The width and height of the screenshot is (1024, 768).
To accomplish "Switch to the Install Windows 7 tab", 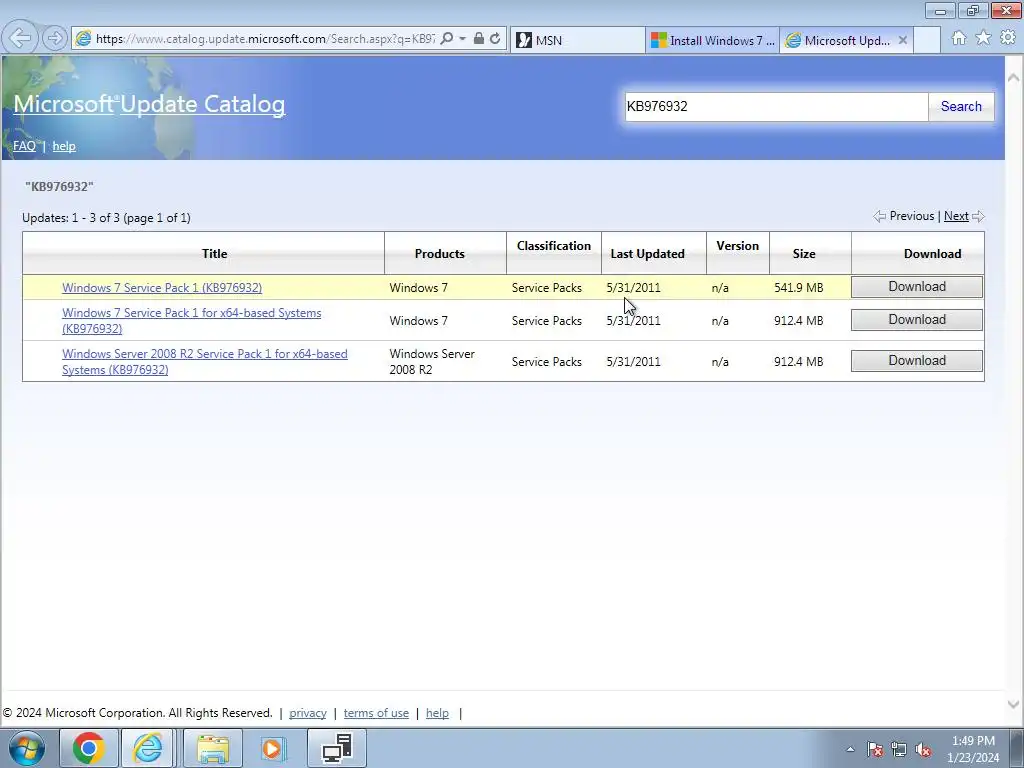I will pyautogui.click(x=712, y=40).
